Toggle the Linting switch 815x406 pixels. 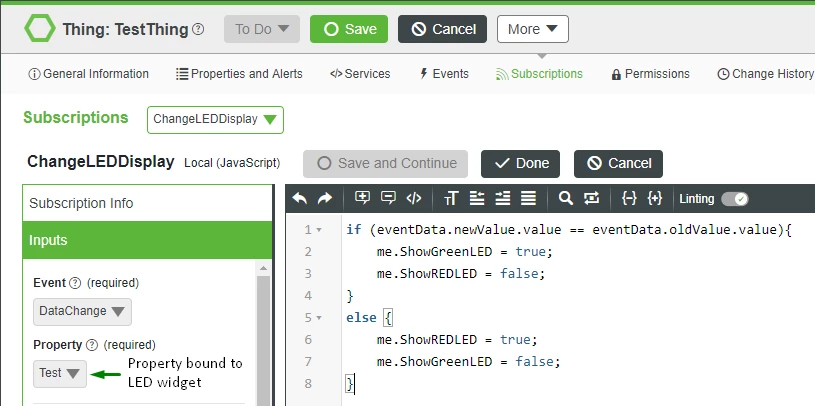click(x=735, y=199)
